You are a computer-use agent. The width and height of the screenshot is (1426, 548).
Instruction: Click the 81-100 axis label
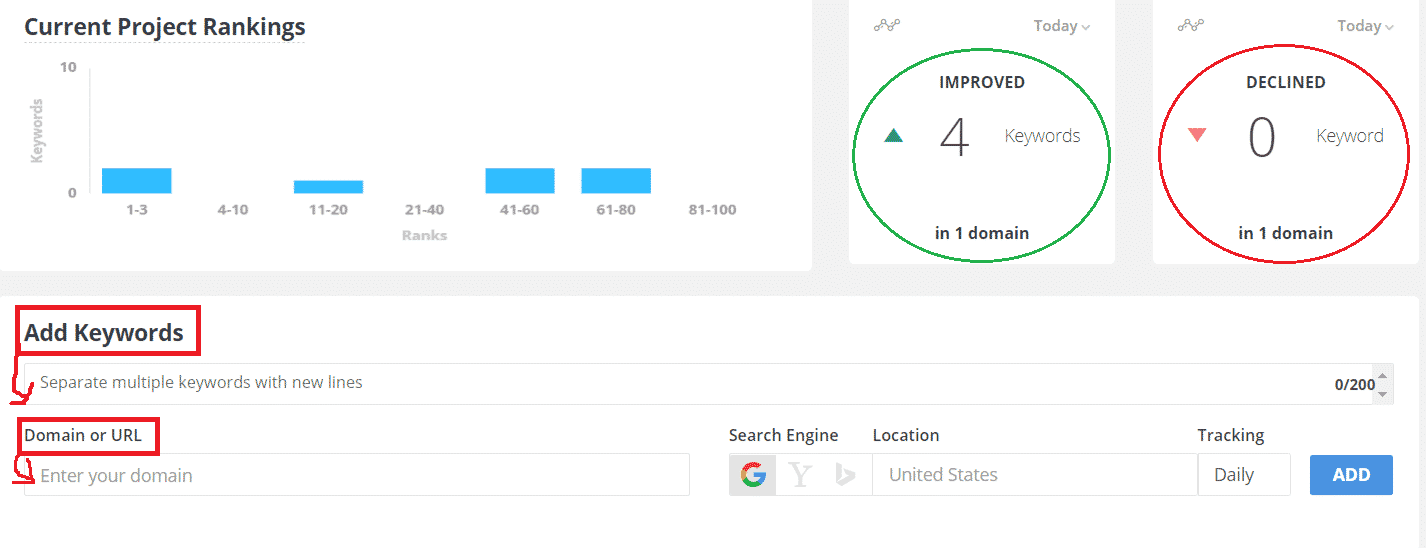712,210
